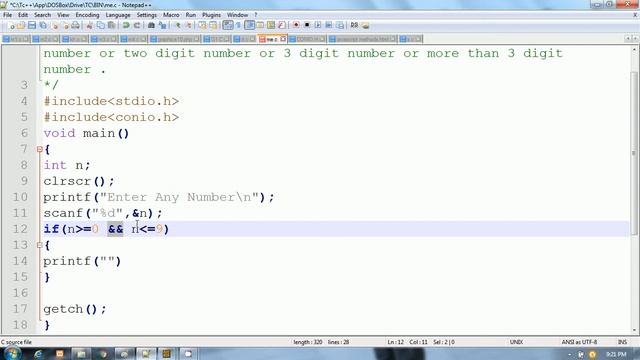Click the vertical scrollbar up arrow
Image resolution: width=640 pixels, height=360 pixels.
[634, 49]
